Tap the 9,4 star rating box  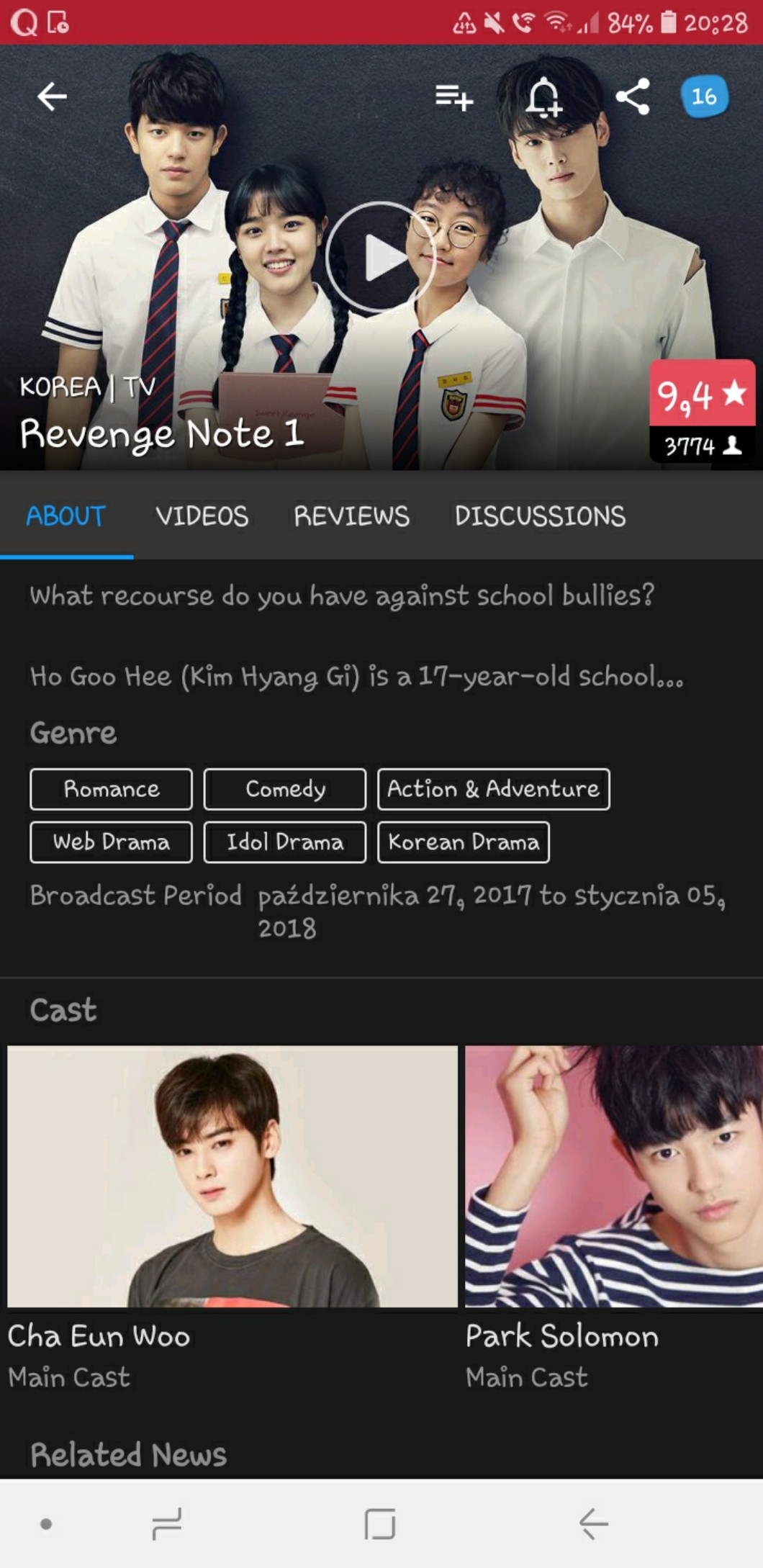click(x=702, y=395)
